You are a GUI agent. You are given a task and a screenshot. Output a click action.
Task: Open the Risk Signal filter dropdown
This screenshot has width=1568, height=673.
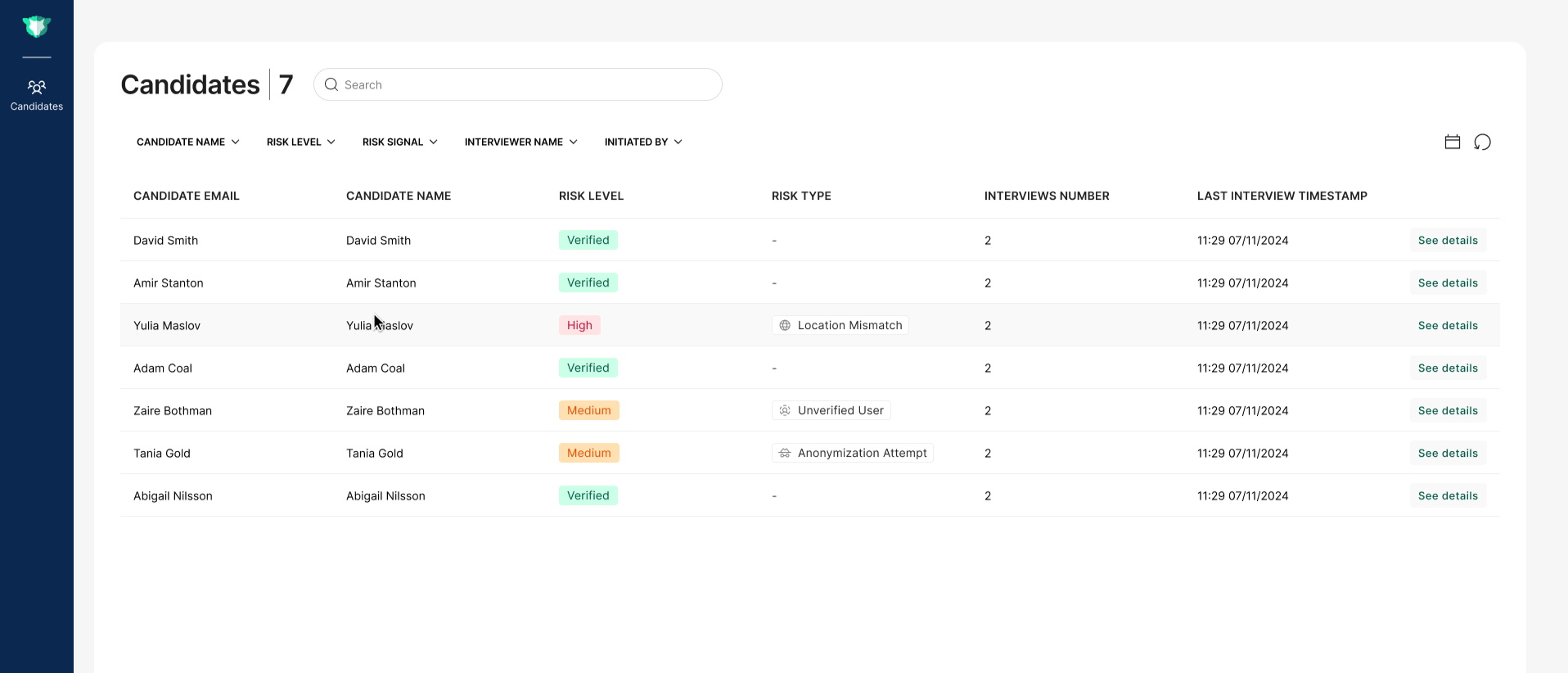(x=400, y=142)
